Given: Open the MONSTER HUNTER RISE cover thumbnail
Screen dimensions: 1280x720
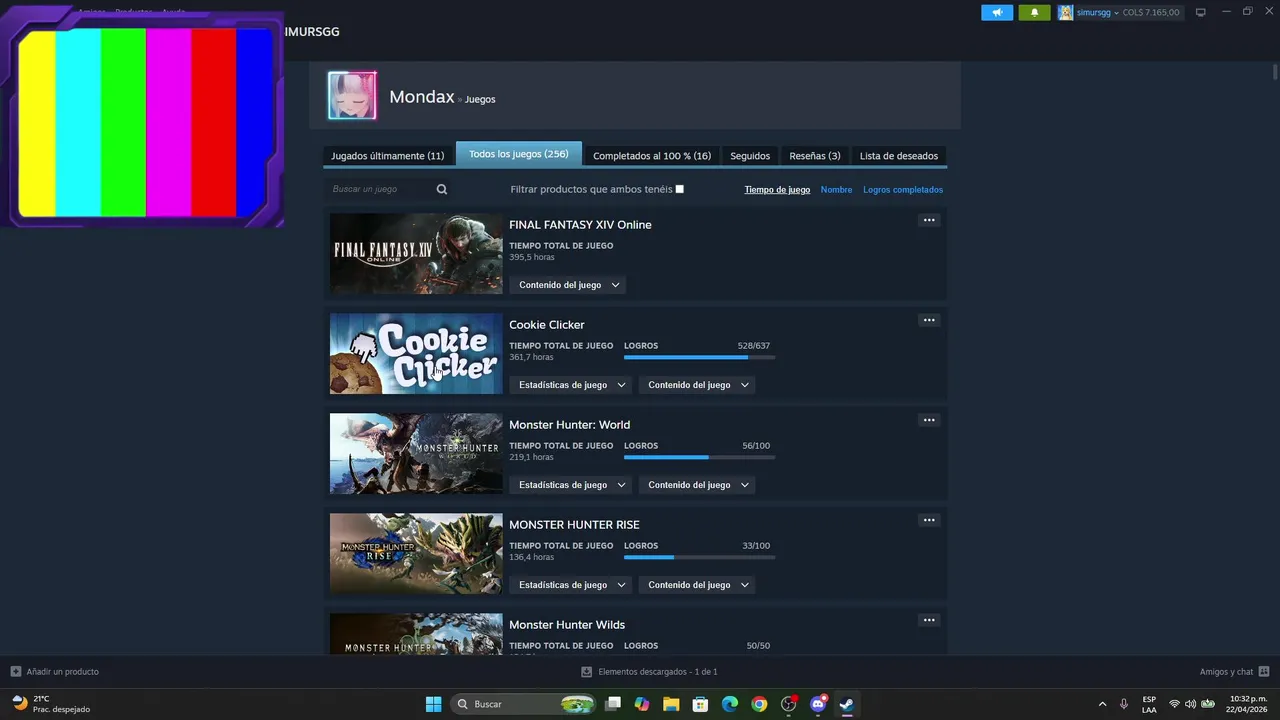Looking at the screenshot, I should tap(416, 554).
